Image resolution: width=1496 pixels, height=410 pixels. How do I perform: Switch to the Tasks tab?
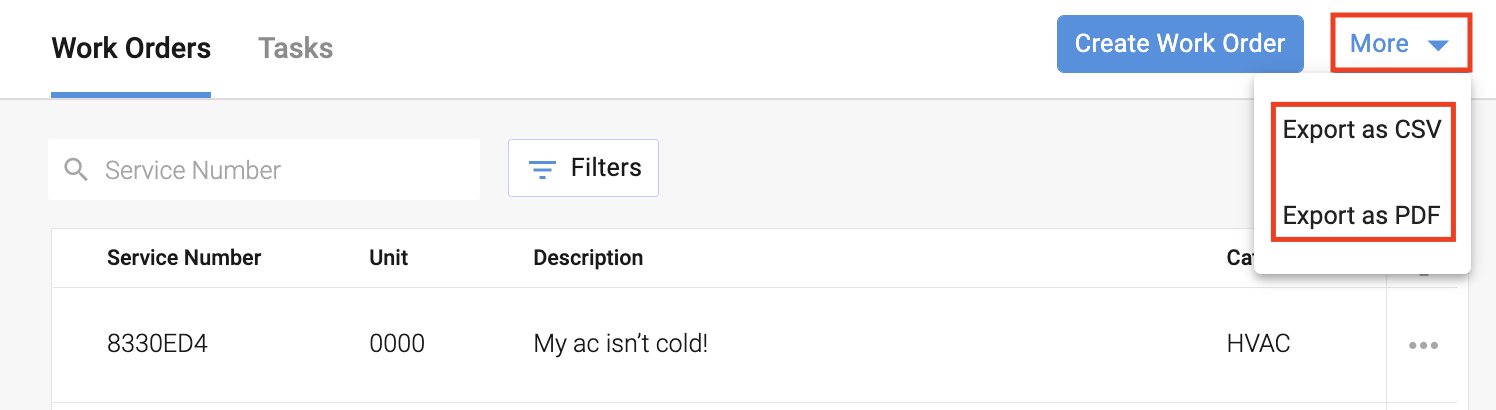(x=295, y=48)
